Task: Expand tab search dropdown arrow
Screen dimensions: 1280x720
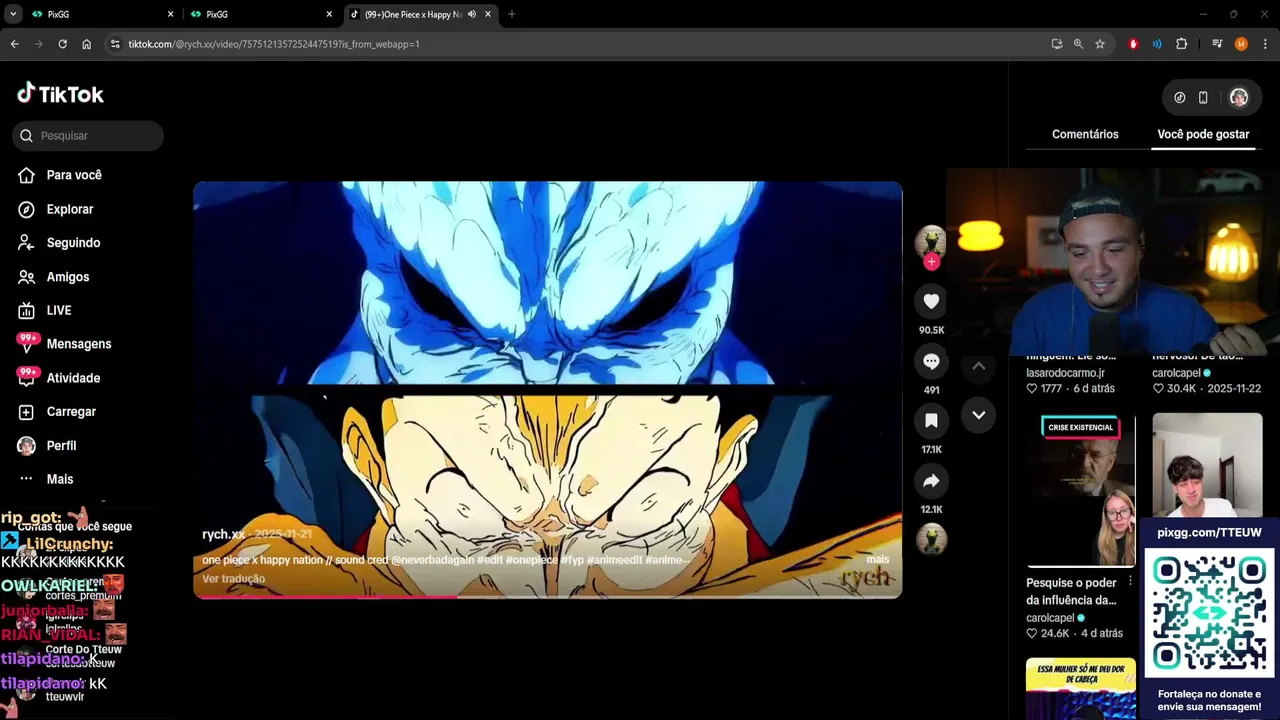Action: click(x=13, y=14)
